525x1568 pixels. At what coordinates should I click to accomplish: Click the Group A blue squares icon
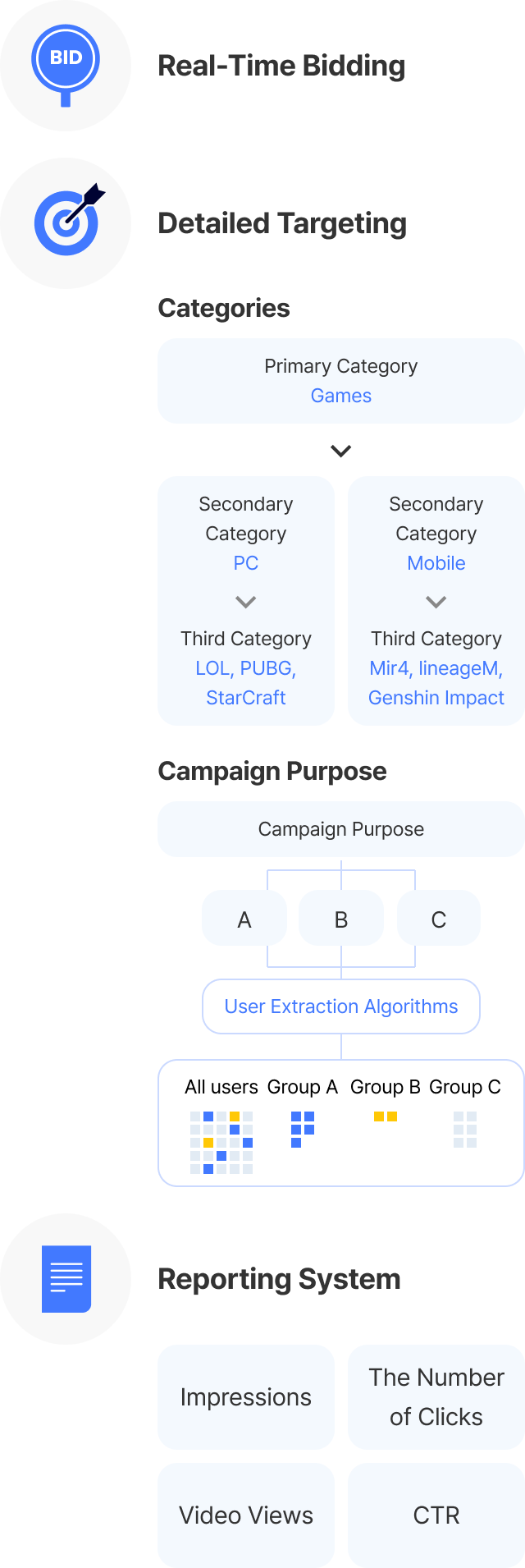[303, 1130]
